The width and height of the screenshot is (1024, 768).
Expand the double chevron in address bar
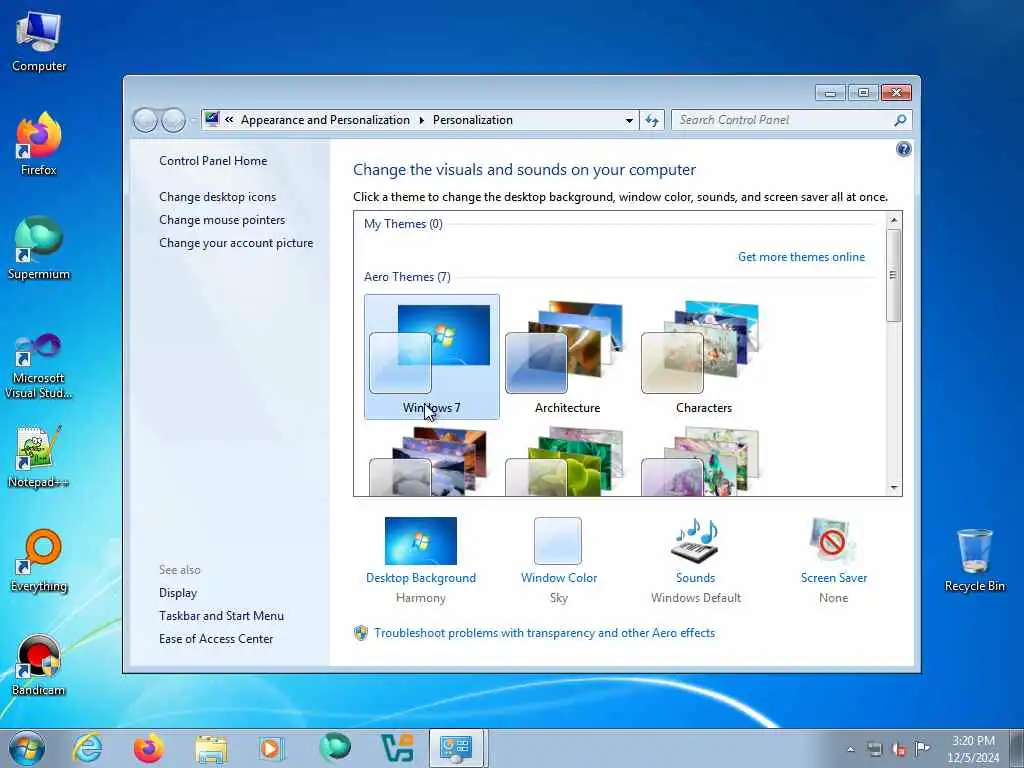[229, 120]
